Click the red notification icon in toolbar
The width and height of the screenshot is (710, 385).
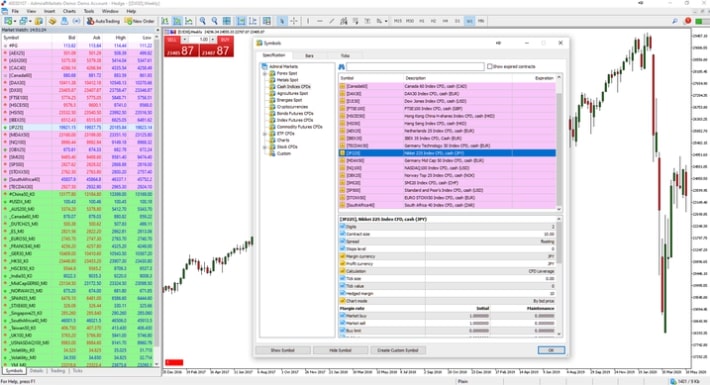click(x=688, y=21)
